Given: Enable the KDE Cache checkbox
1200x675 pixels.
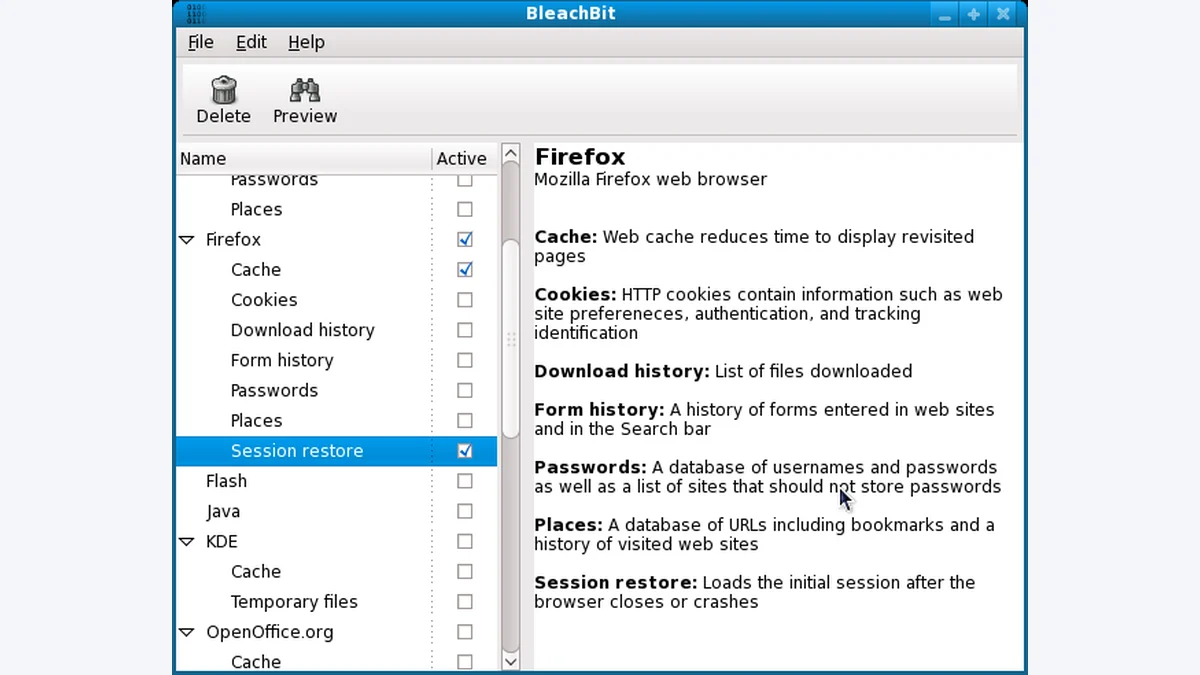Looking at the screenshot, I should tap(465, 572).
